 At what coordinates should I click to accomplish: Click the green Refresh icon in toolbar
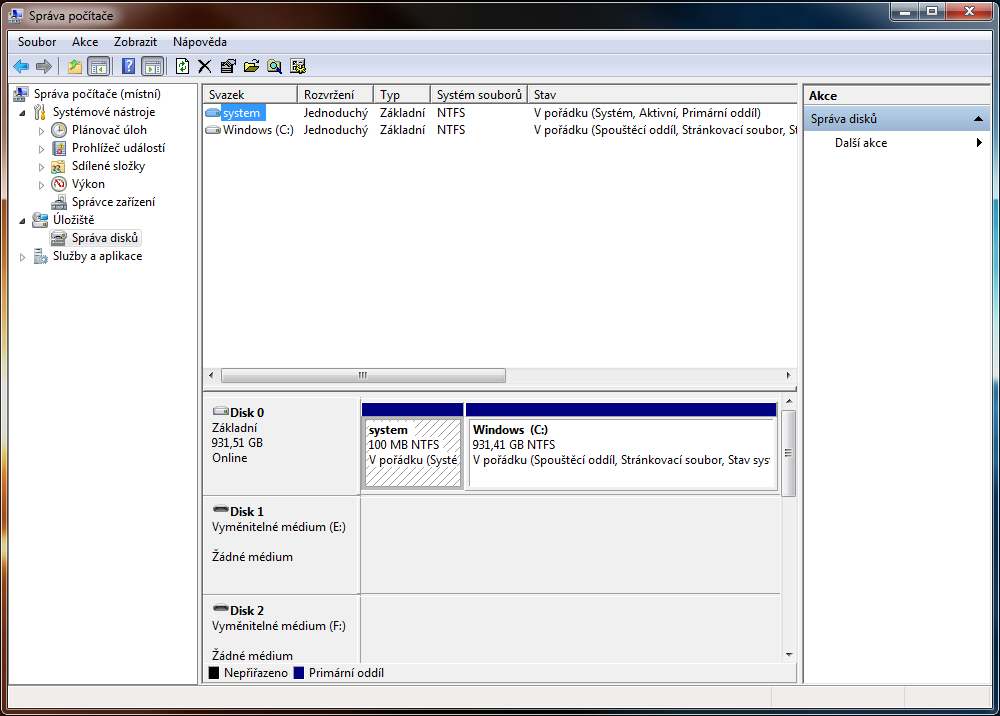(x=182, y=67)
